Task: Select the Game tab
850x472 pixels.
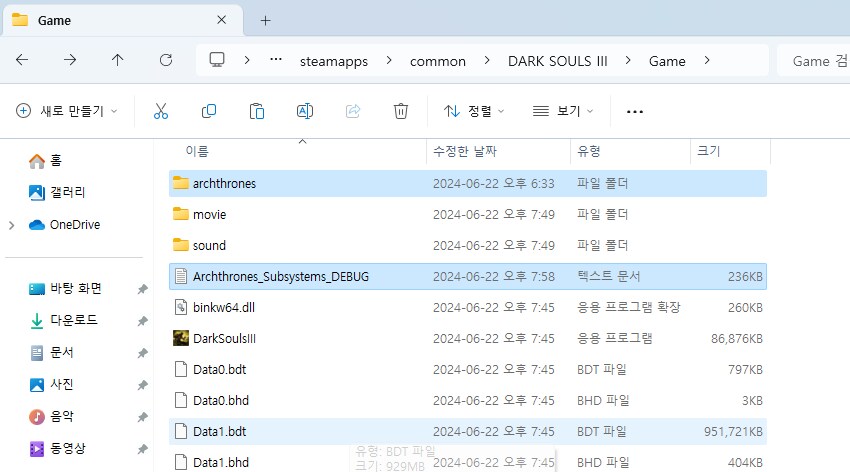Action: (x=123, y=21)
